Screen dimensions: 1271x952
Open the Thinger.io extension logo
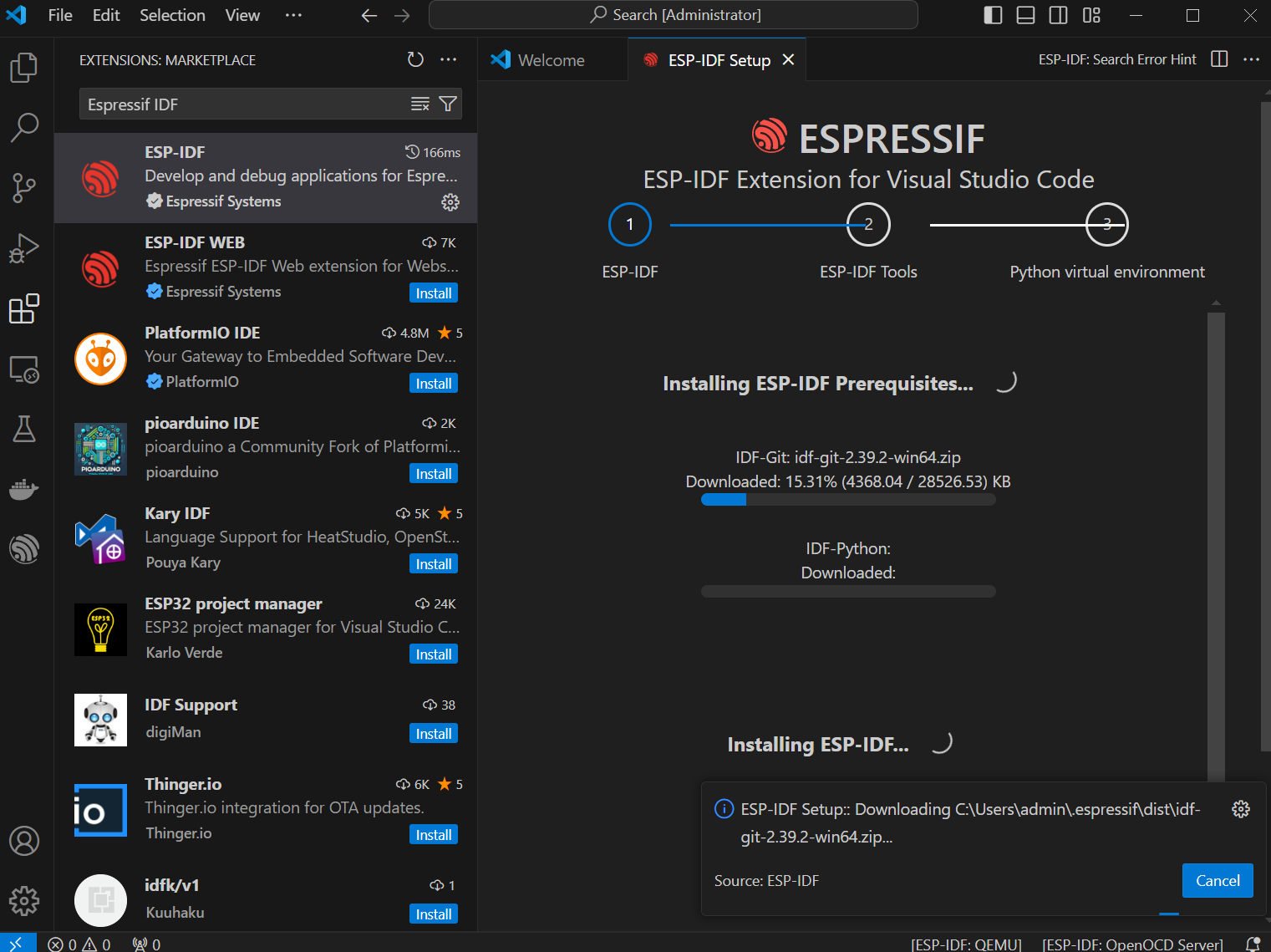coord(100,810)
